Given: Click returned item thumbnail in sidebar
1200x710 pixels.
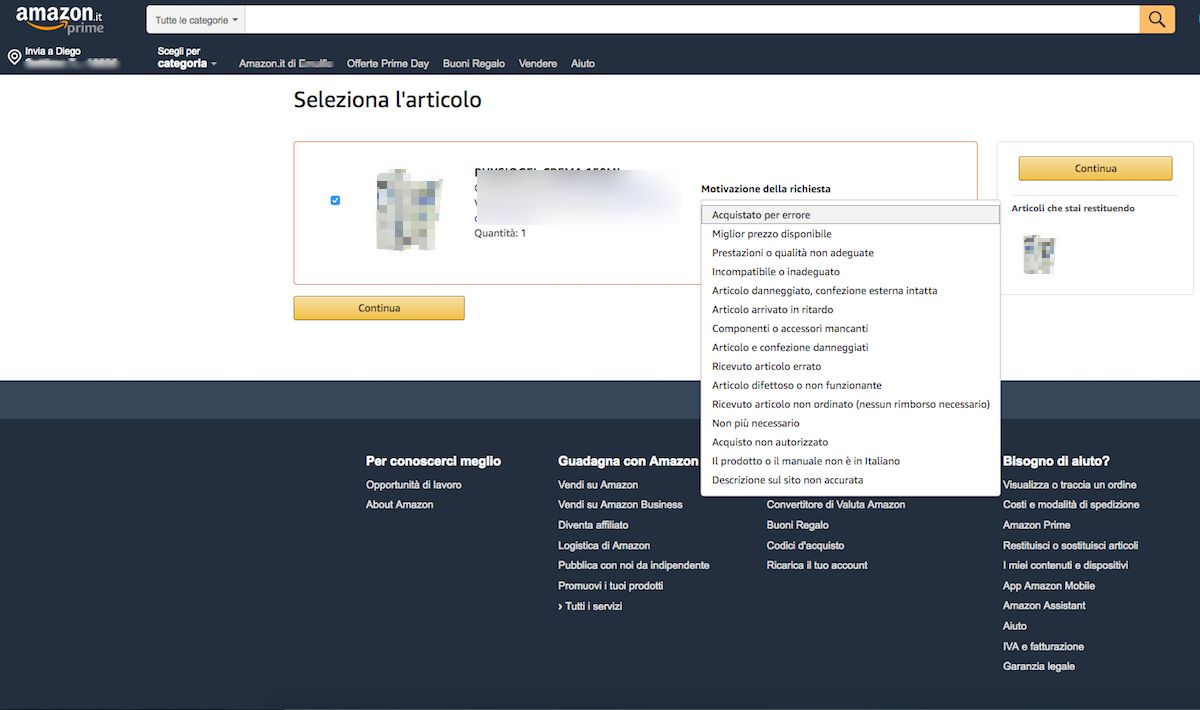Looking at the screenshot, I should point(1039,254).
